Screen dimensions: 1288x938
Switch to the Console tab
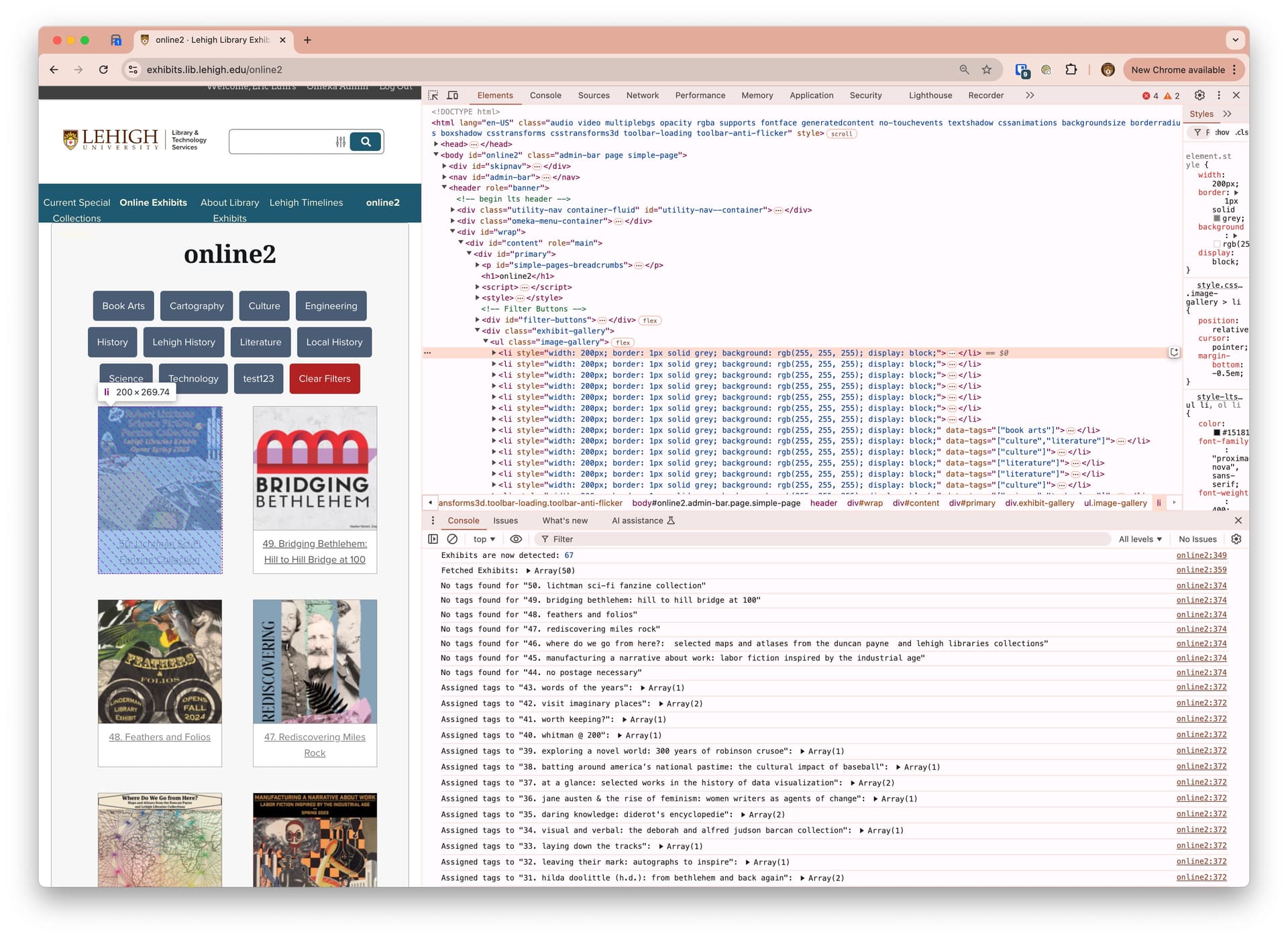pos(545,95)
